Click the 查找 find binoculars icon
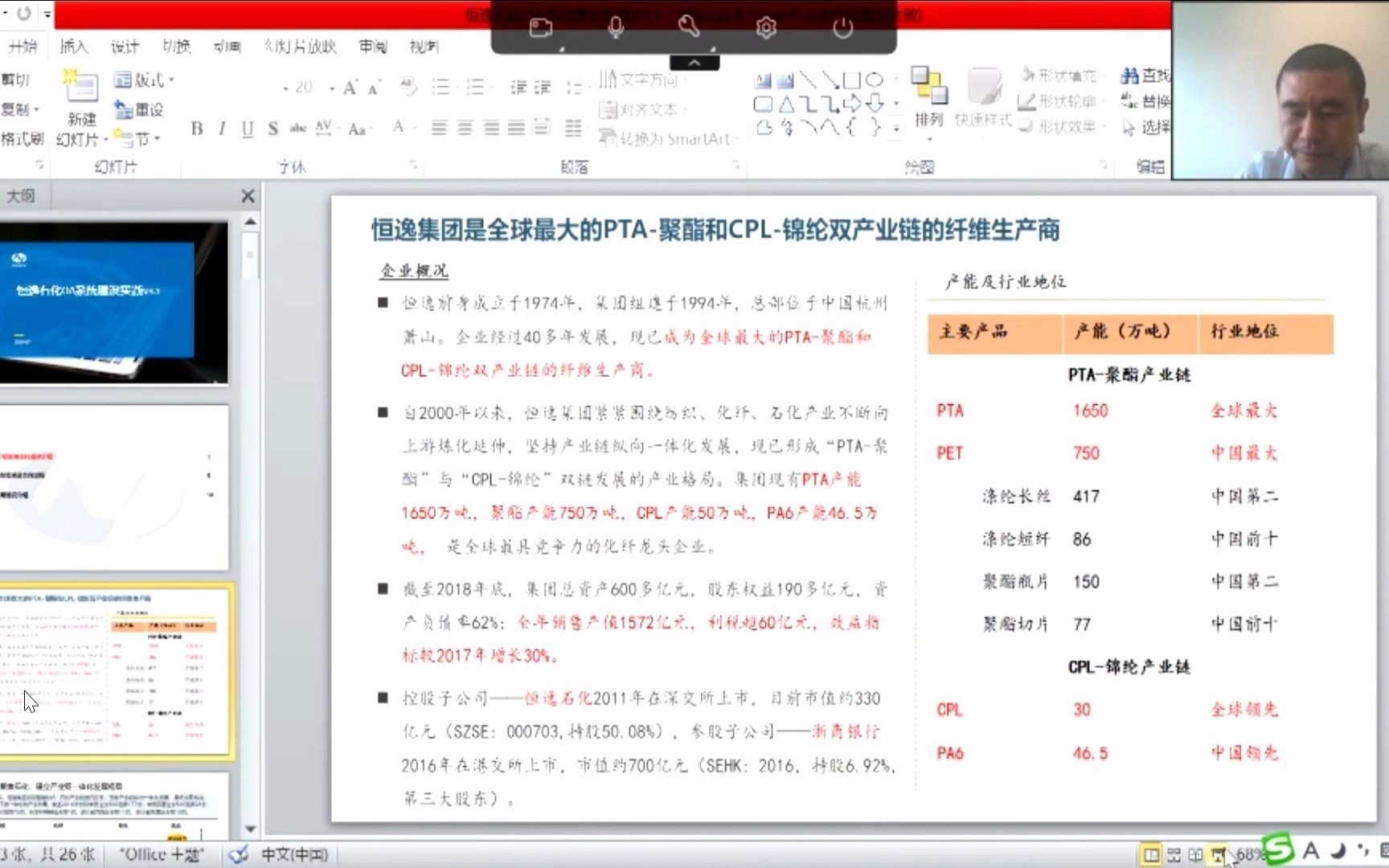The width and height of the screenshot is (1389, 868). tap(1130, 76)
